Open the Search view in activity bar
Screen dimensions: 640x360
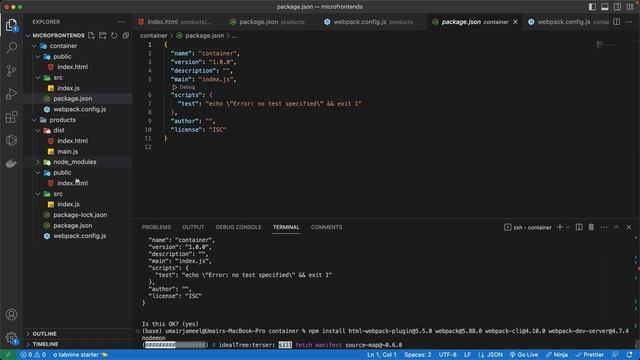(11, 48)
